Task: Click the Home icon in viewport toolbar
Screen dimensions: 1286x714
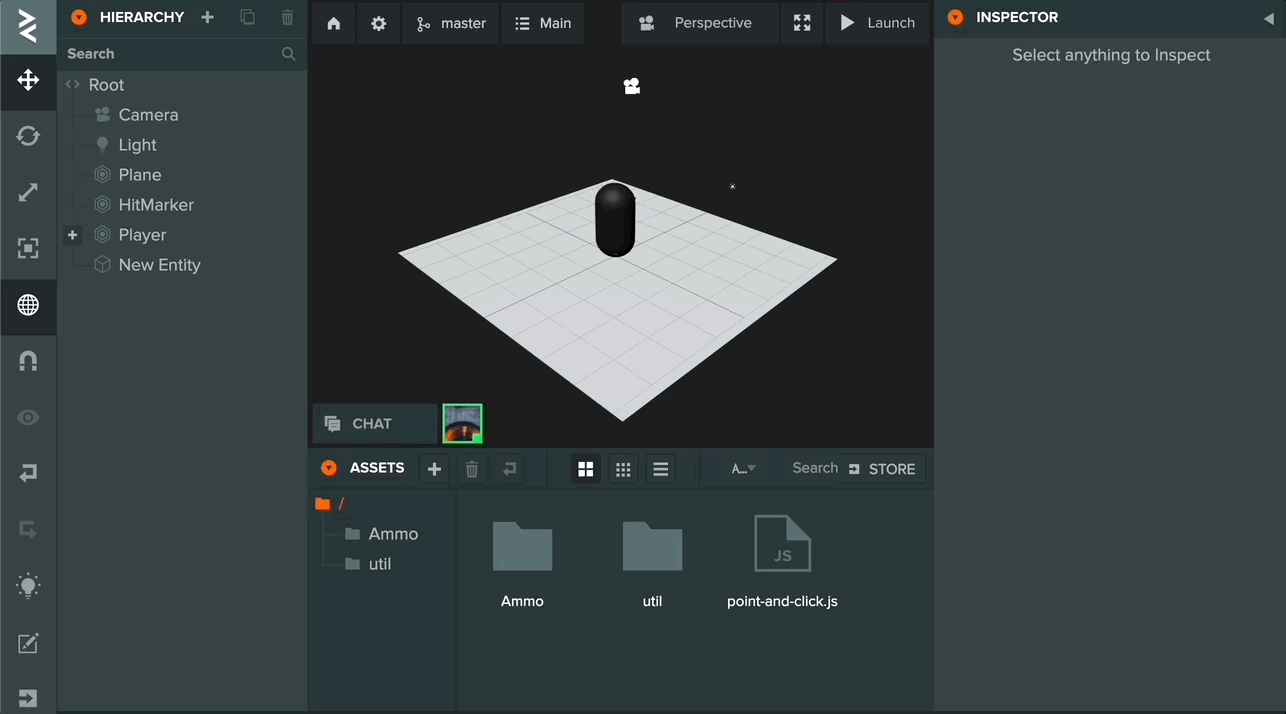Action: tap(334, 23)
